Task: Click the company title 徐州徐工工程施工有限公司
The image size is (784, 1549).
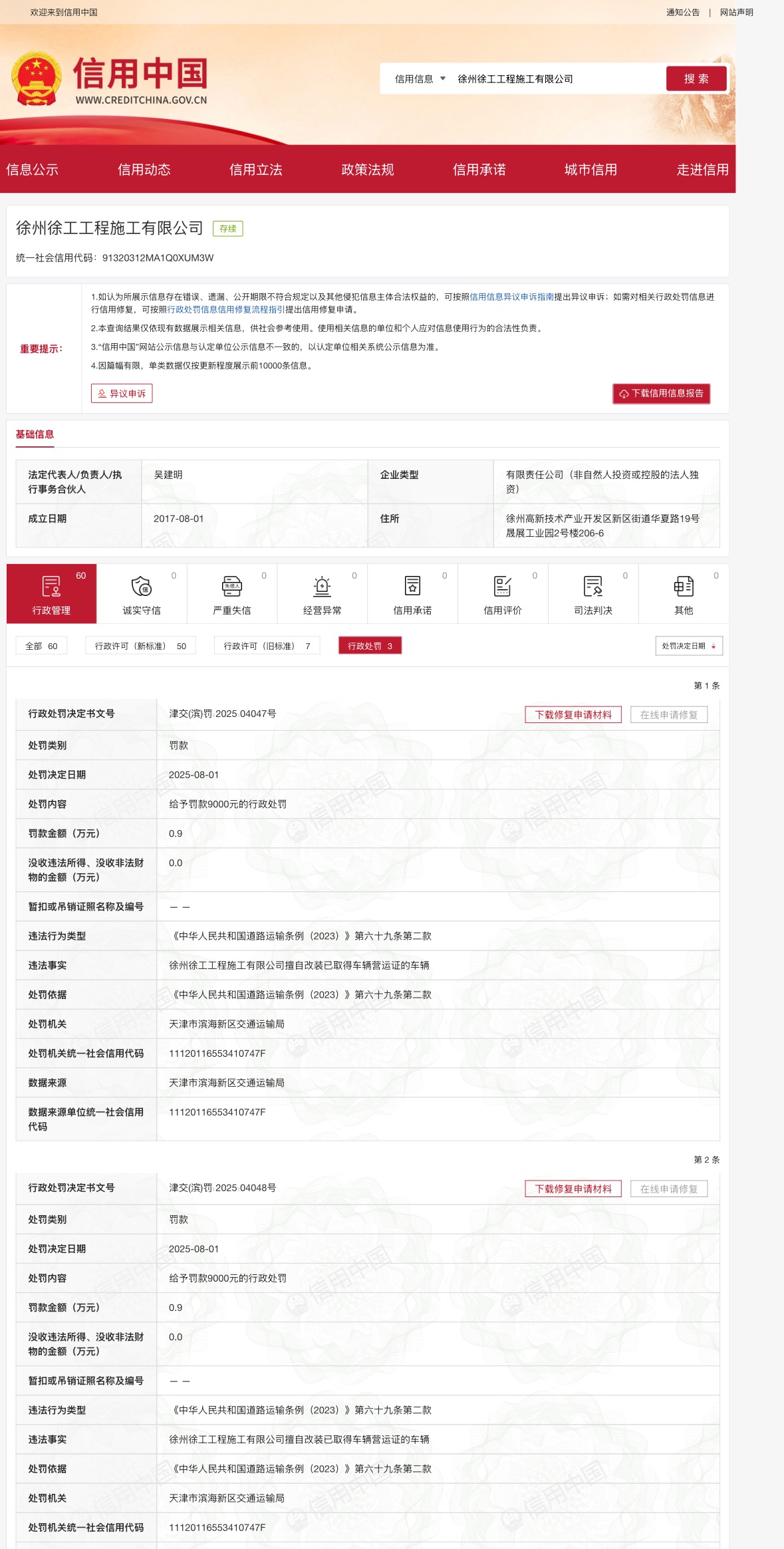Action: pyautogui.click(x=110, y=228)
